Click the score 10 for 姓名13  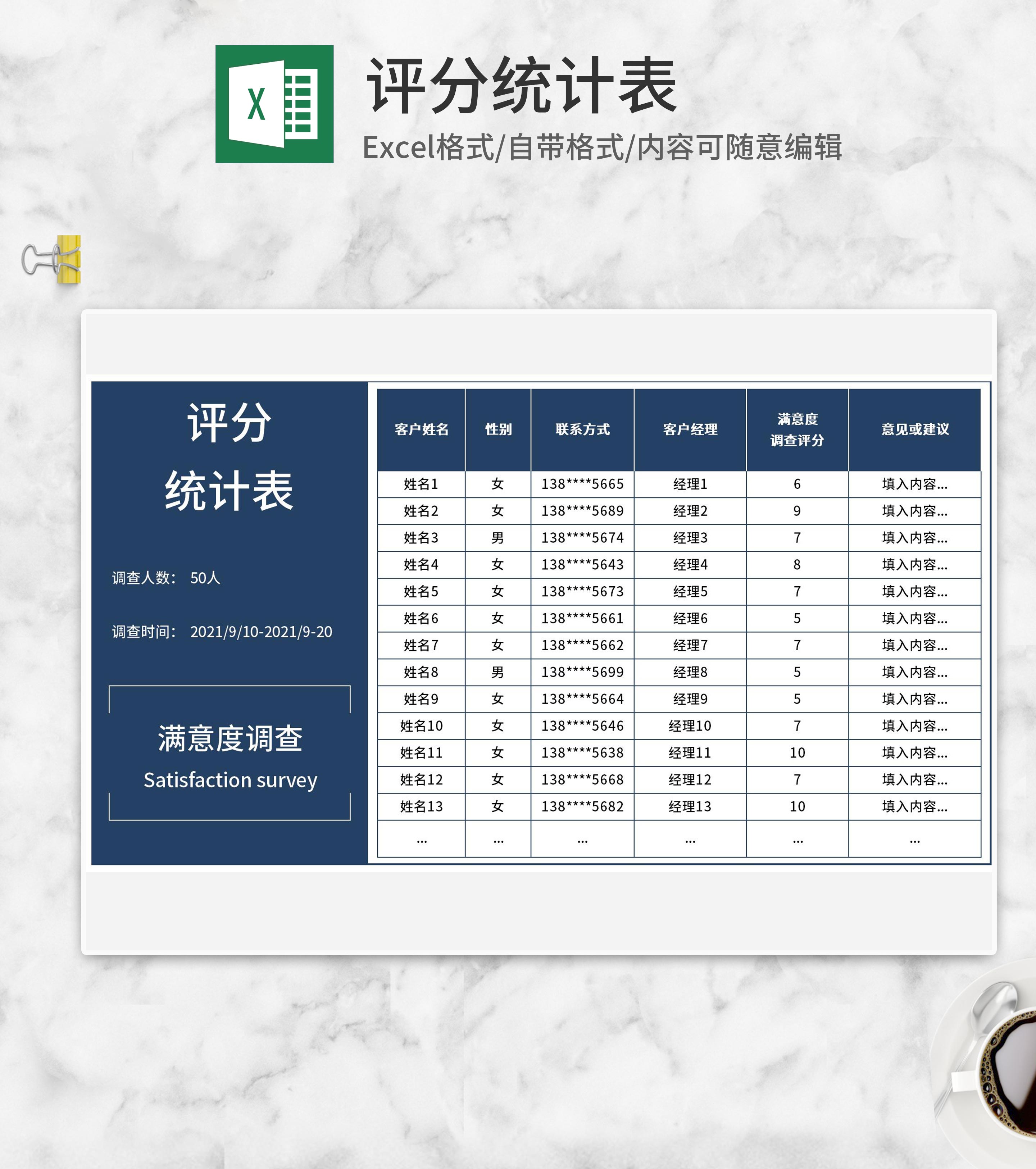(797, 807)
